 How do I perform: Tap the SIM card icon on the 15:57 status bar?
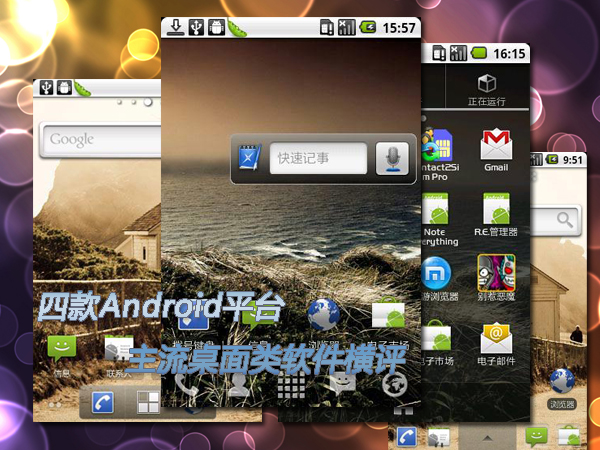click(327, 28)
